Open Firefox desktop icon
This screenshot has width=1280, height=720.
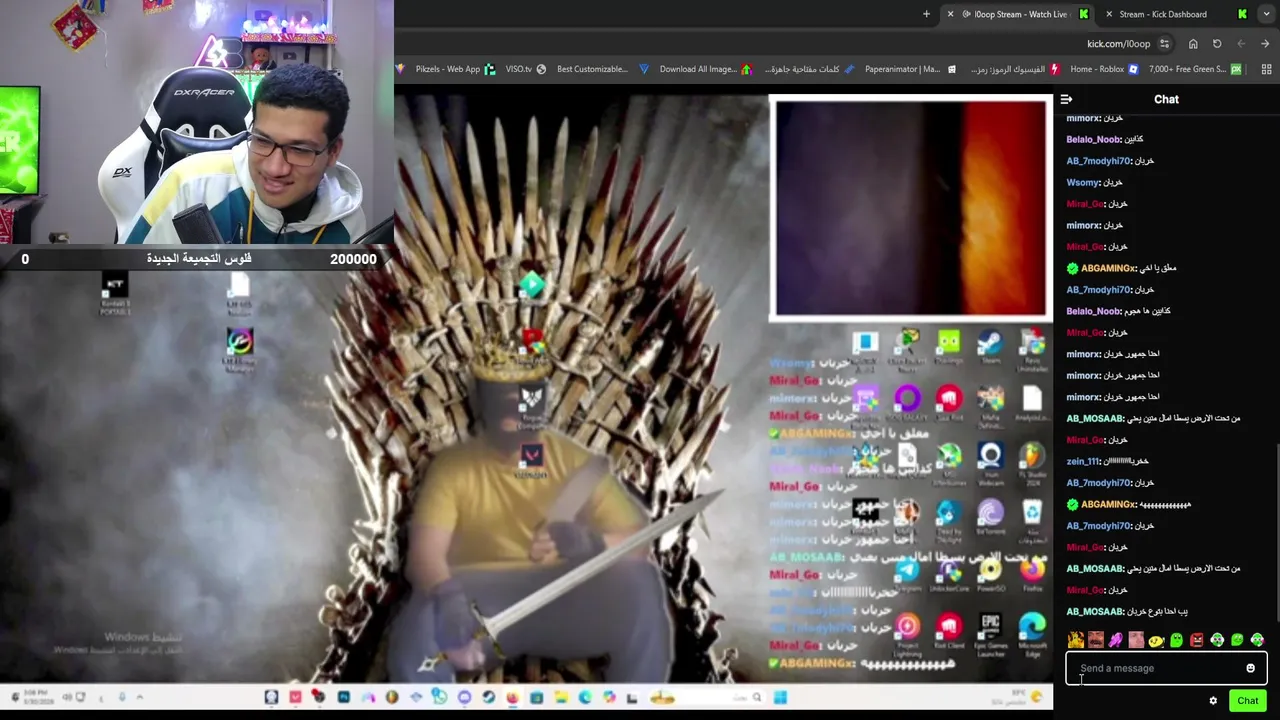click(1032, 573)
